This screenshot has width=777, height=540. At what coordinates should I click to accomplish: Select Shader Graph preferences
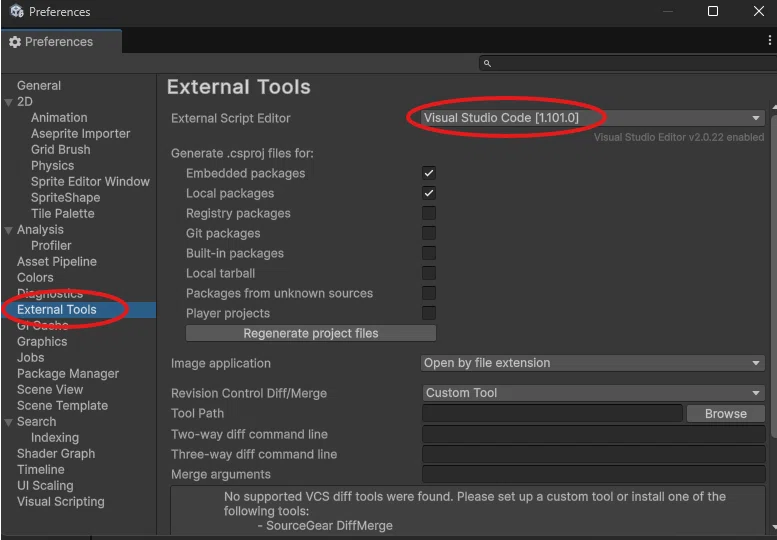point(56,454)
